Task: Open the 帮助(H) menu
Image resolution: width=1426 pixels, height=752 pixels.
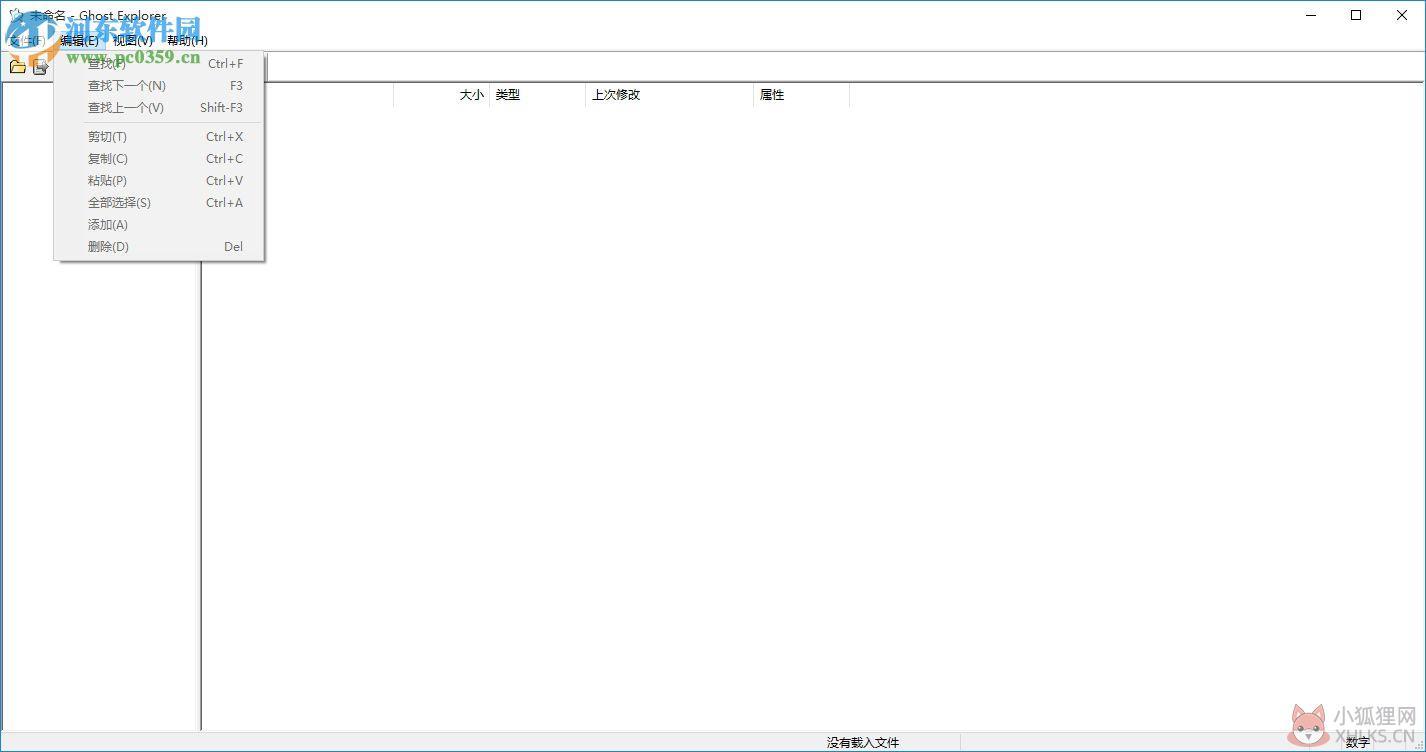Action: [x=187, y=40]
